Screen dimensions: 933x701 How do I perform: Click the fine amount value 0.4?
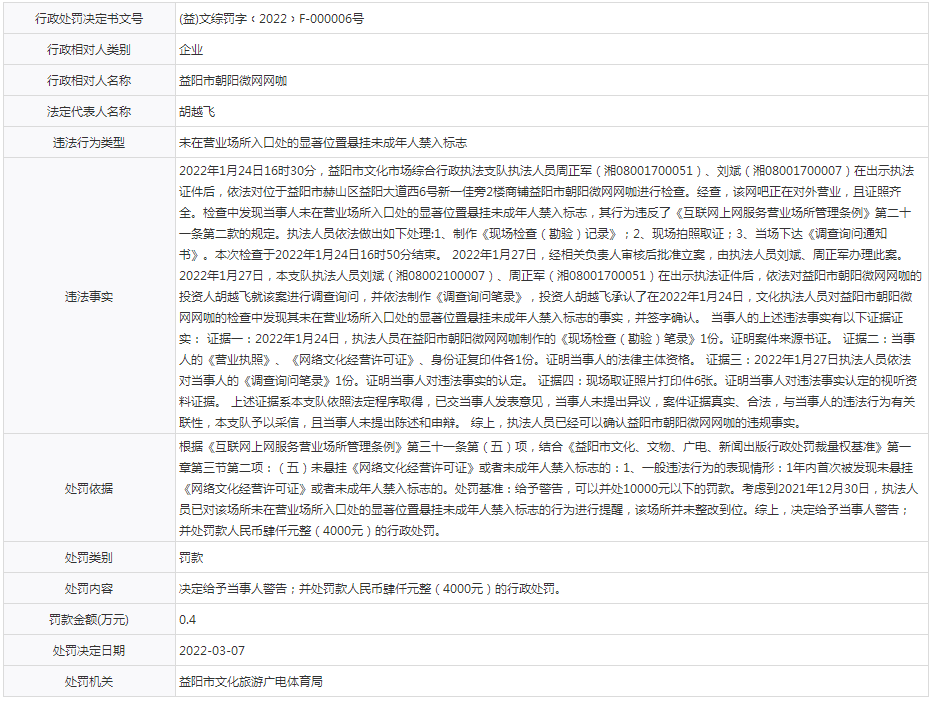pos(188,620)
